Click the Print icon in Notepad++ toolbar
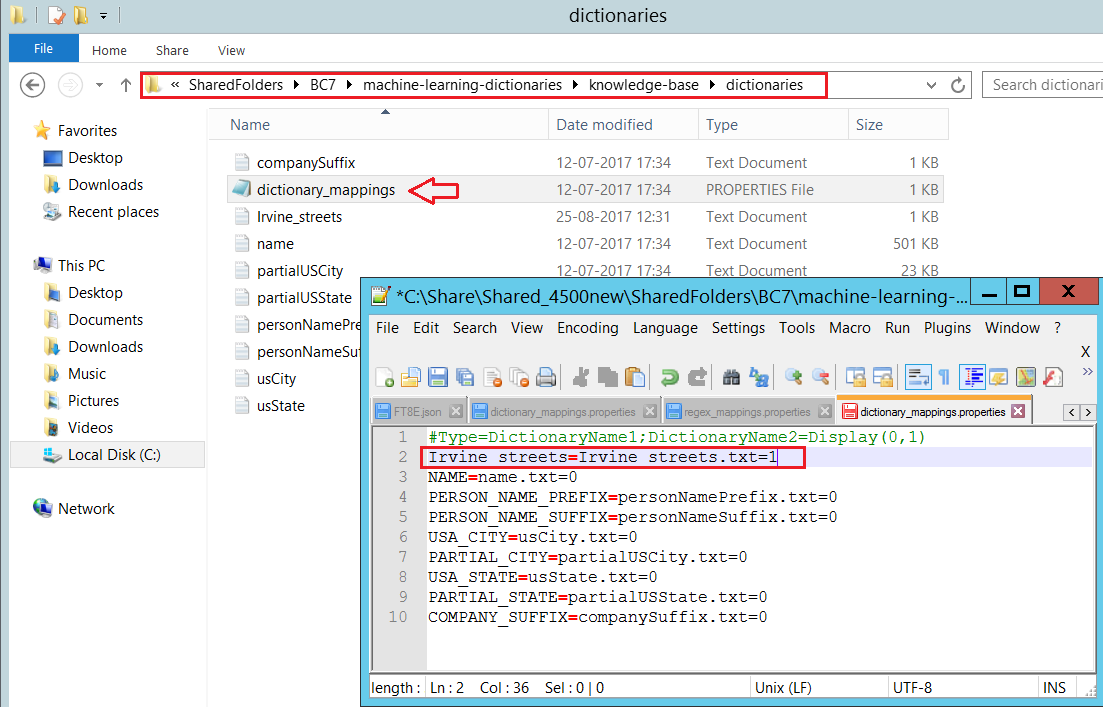The width and height of the screenshot is (1103, 707). tap(546, 378)
